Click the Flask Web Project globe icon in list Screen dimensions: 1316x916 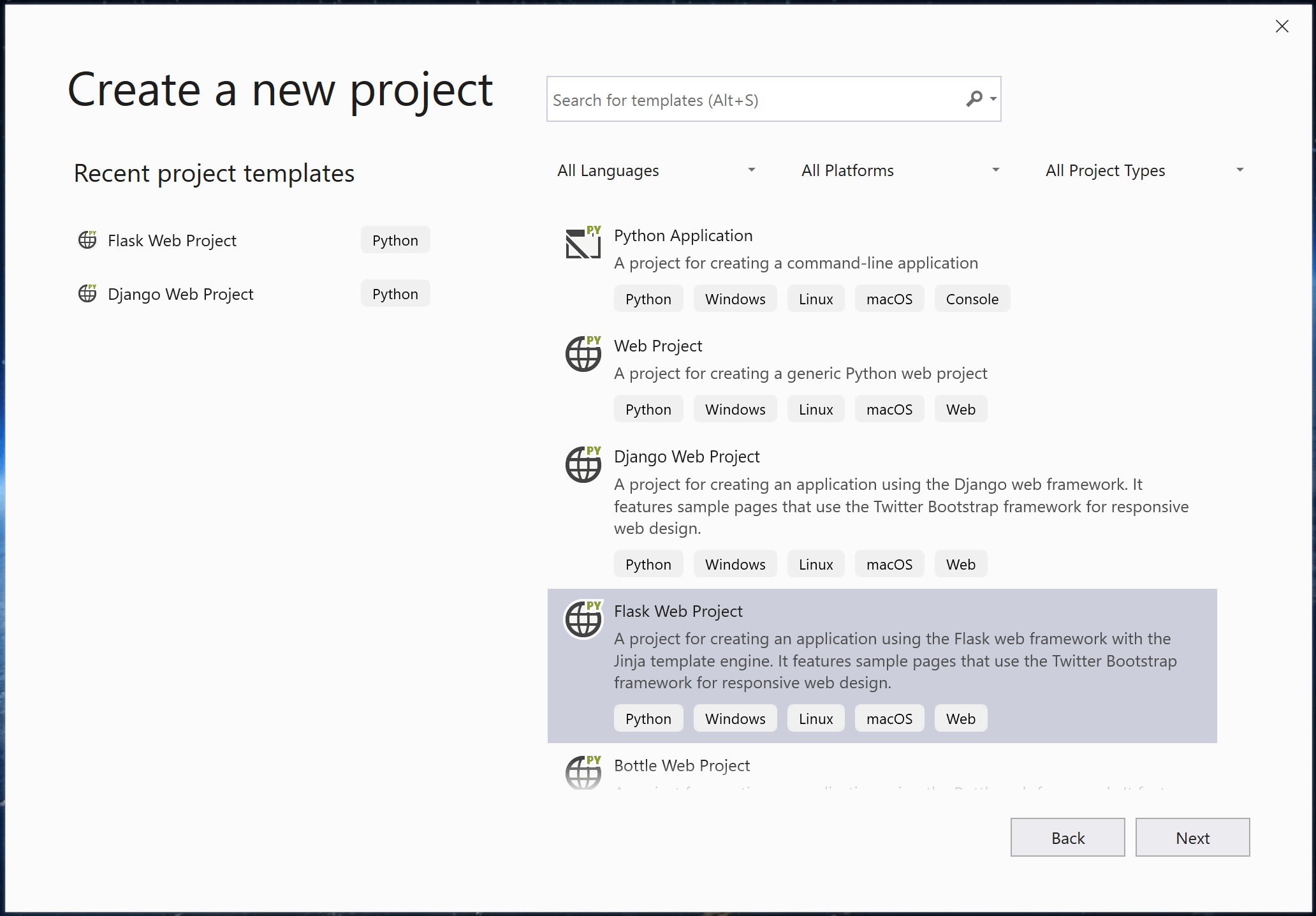(583, 619)
